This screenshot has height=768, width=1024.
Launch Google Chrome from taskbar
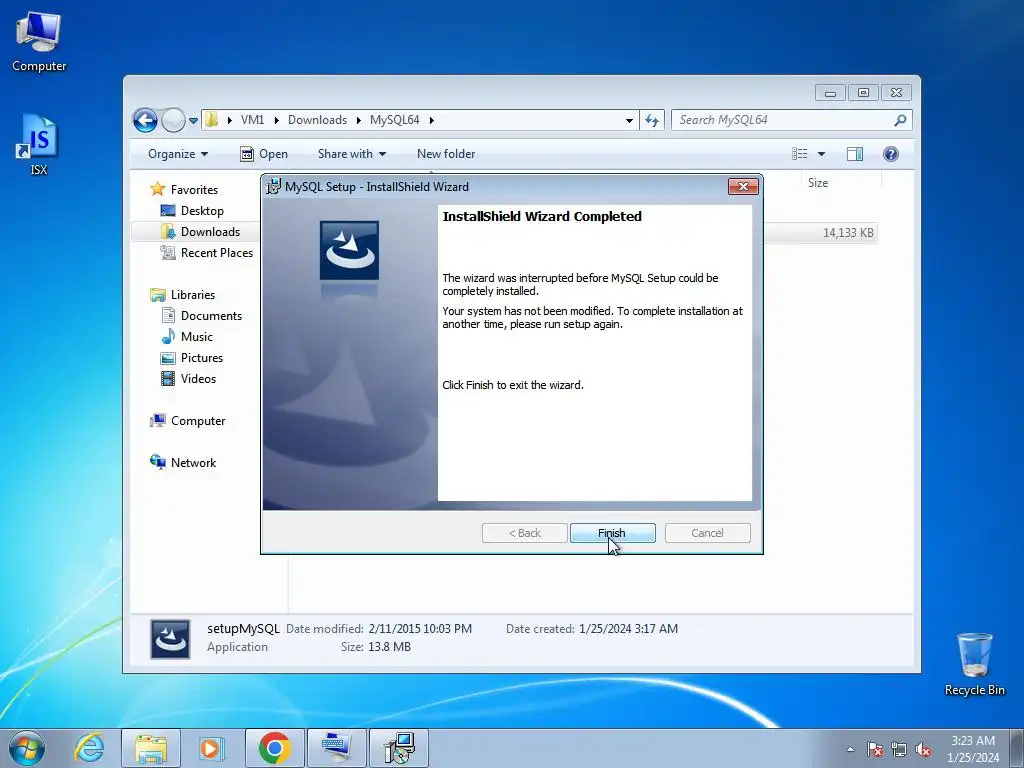274,748
